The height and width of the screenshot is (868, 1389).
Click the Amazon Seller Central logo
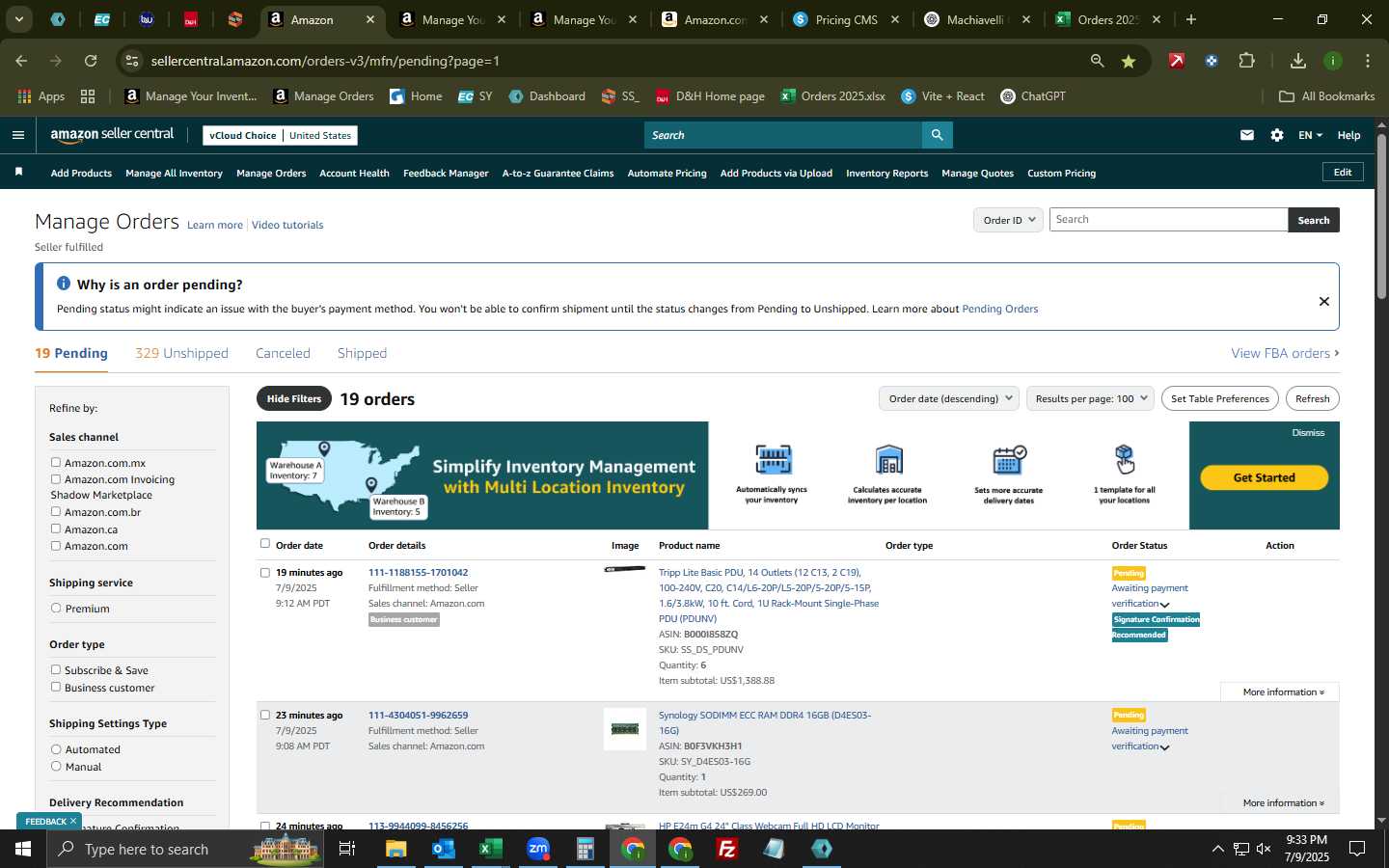[112, 135]
